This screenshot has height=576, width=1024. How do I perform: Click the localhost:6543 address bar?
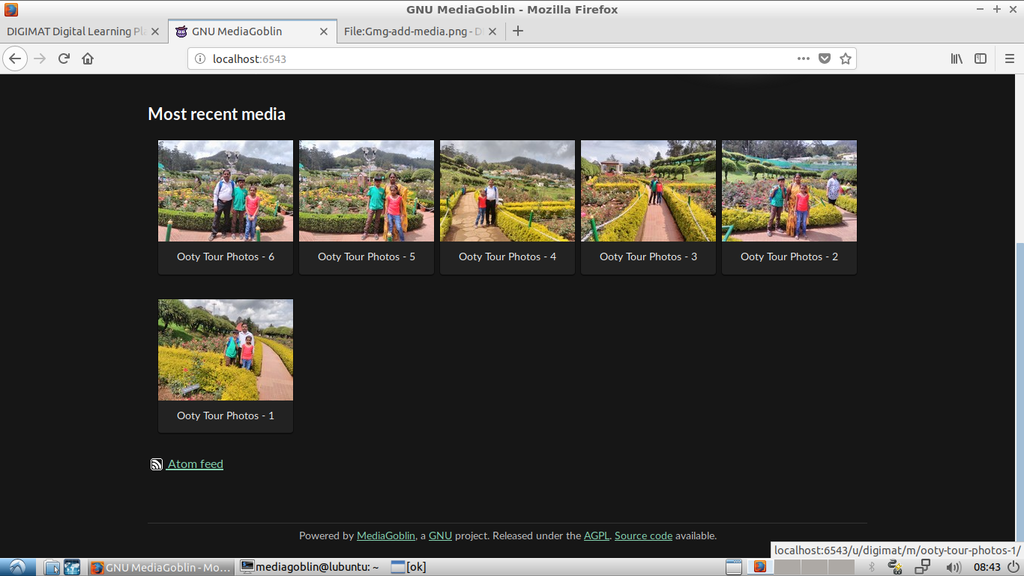(490, 59)
